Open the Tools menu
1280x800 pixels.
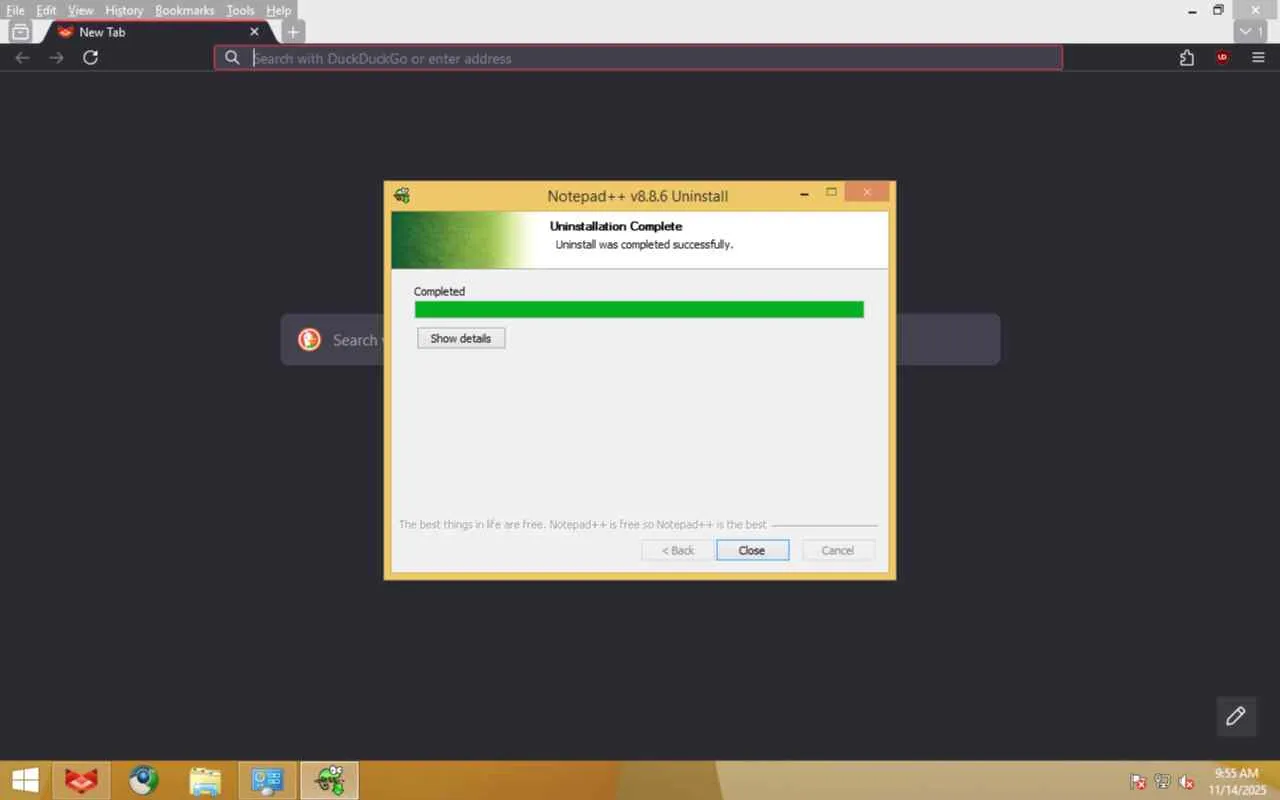(240, 10)
